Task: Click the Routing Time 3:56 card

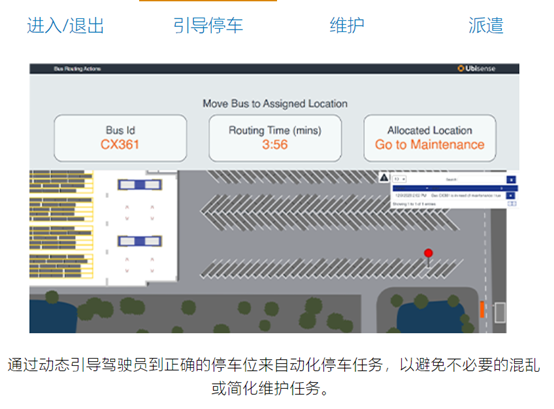Action: tap(275, 138)
